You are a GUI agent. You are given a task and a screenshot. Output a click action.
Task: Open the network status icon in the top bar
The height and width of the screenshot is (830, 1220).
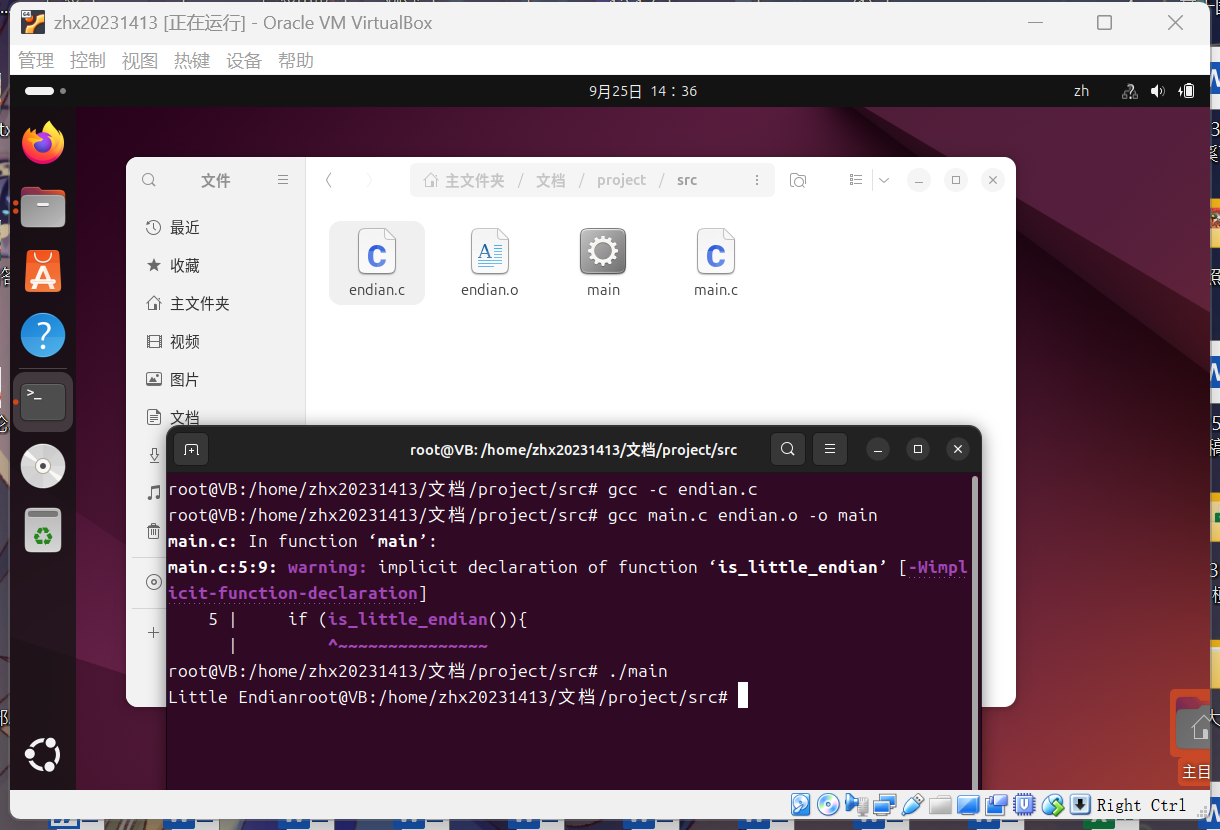pos(1130,91)
